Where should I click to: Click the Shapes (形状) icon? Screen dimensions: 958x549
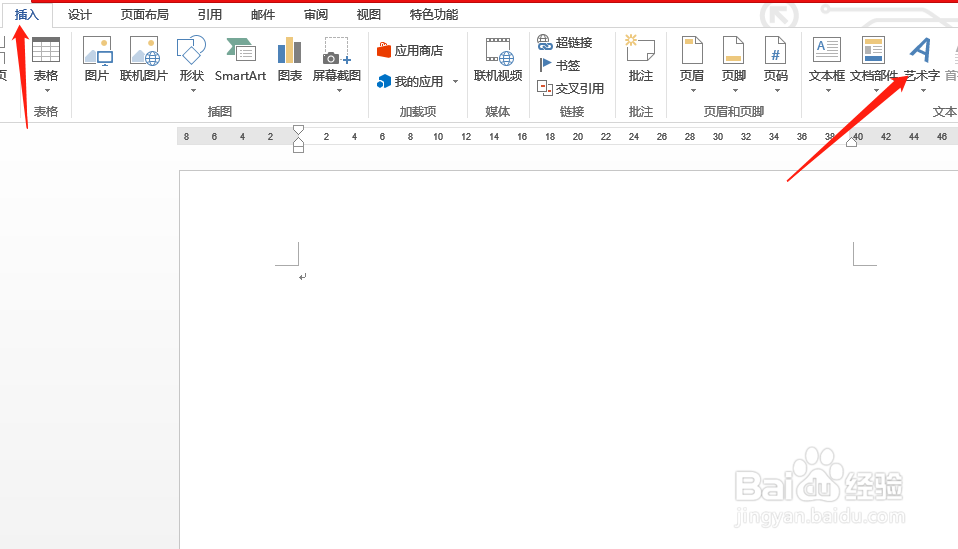coord(191,50)
